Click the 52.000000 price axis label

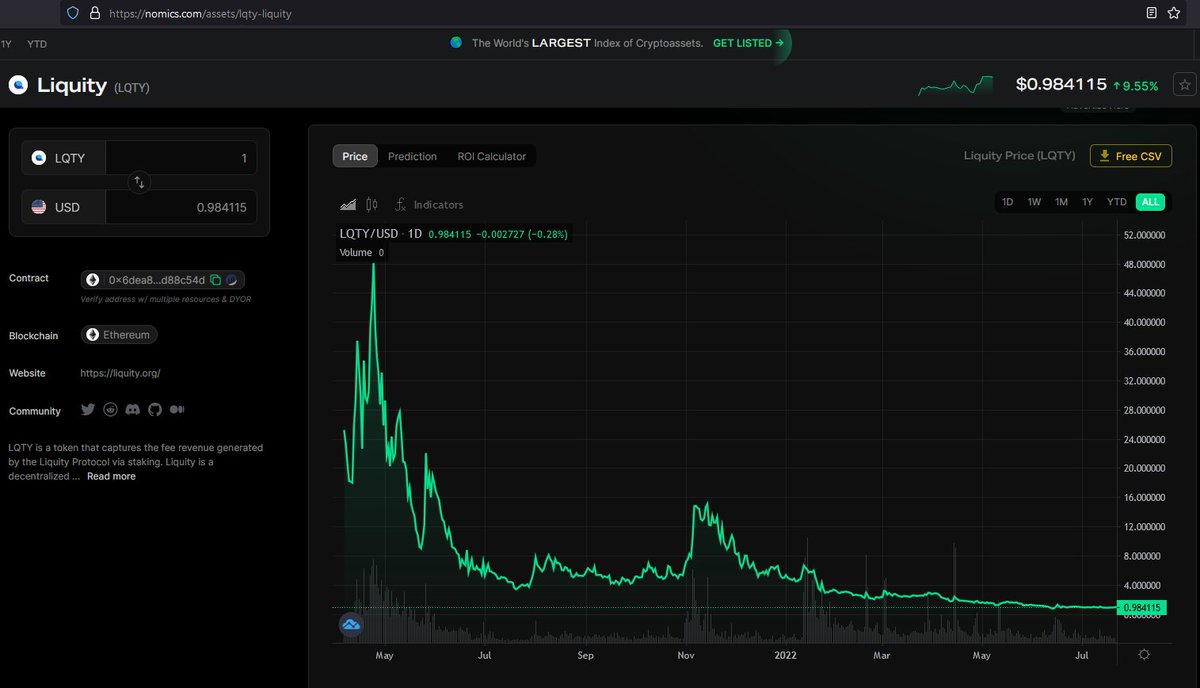tap(1144, 235)
